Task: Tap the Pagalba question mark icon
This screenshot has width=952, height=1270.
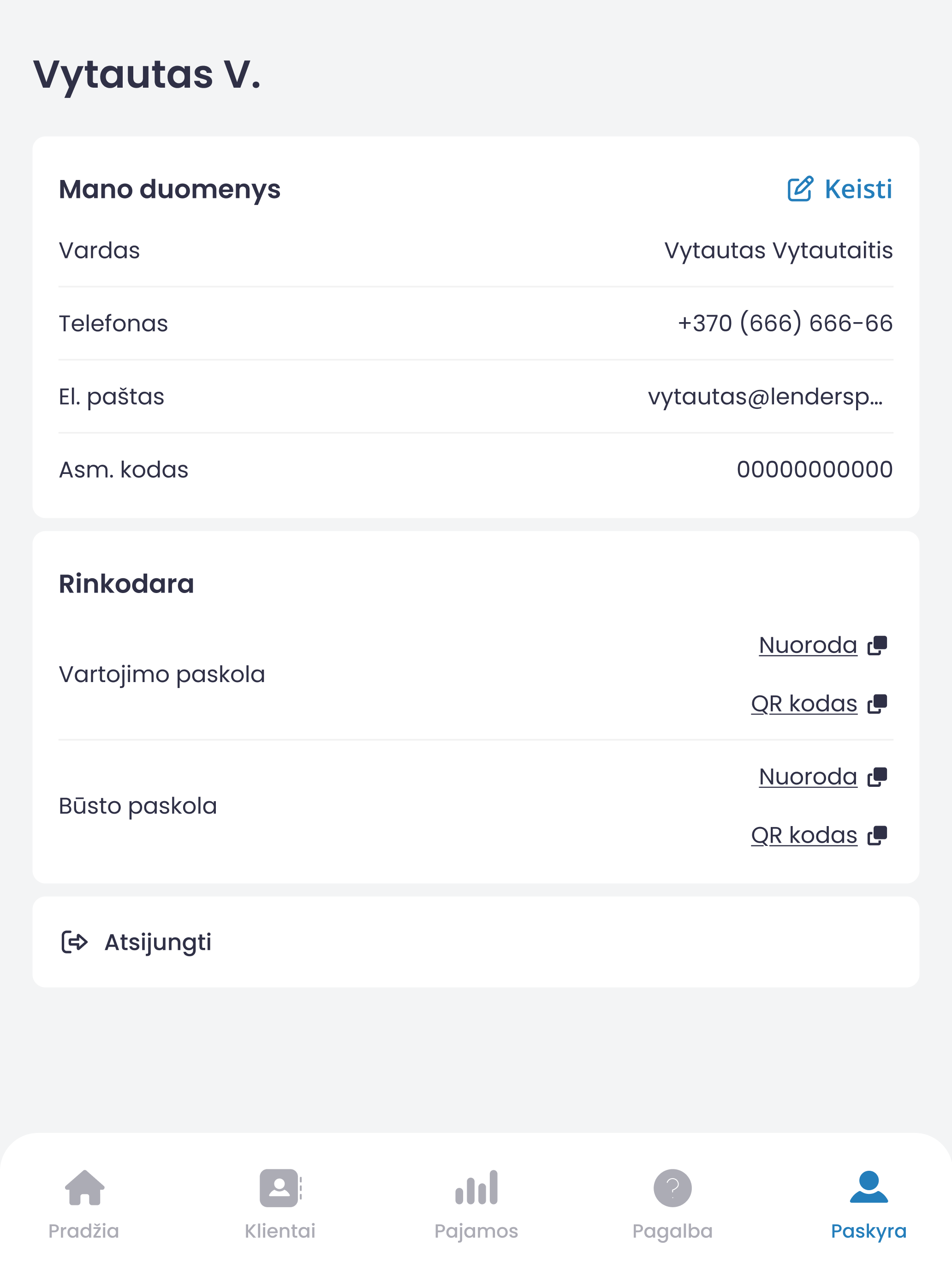Action: pyautogui.click(x=672, y=1187)
